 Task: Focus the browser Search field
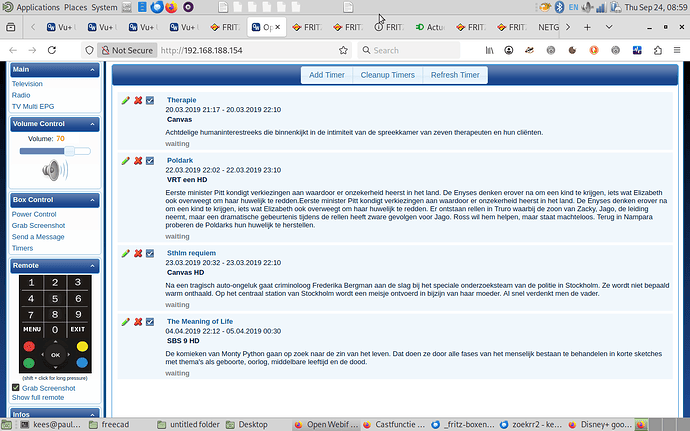[409, 50]
